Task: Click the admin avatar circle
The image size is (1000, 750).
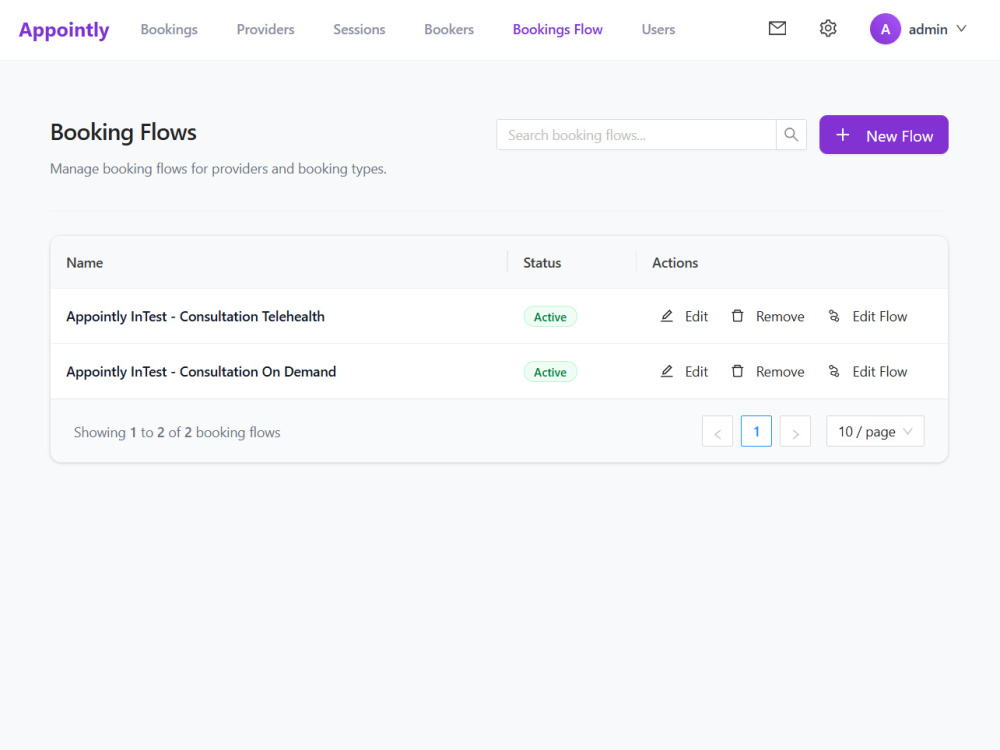Action: tap(885, 29)
